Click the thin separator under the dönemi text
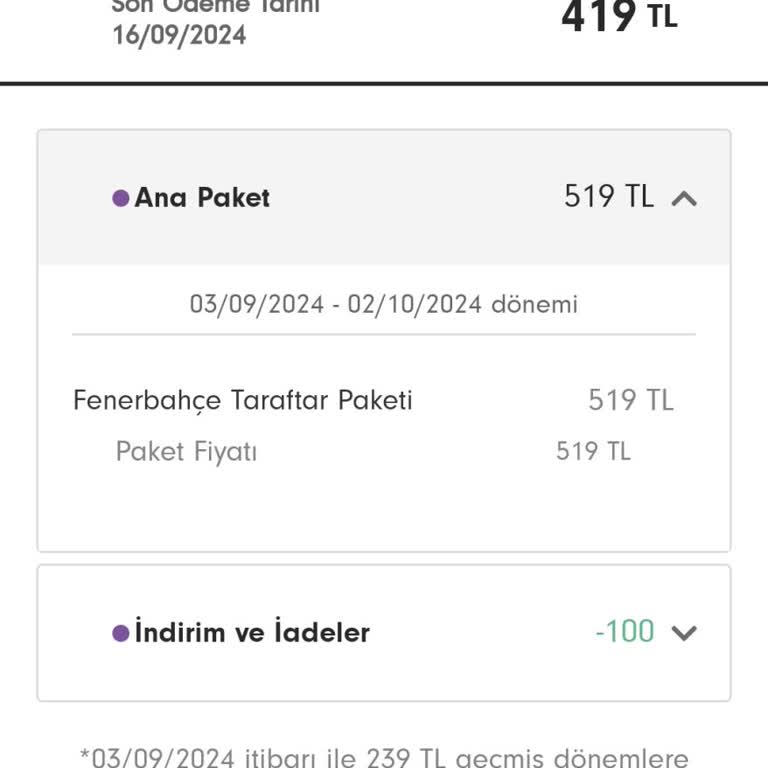 coord(384,334)
